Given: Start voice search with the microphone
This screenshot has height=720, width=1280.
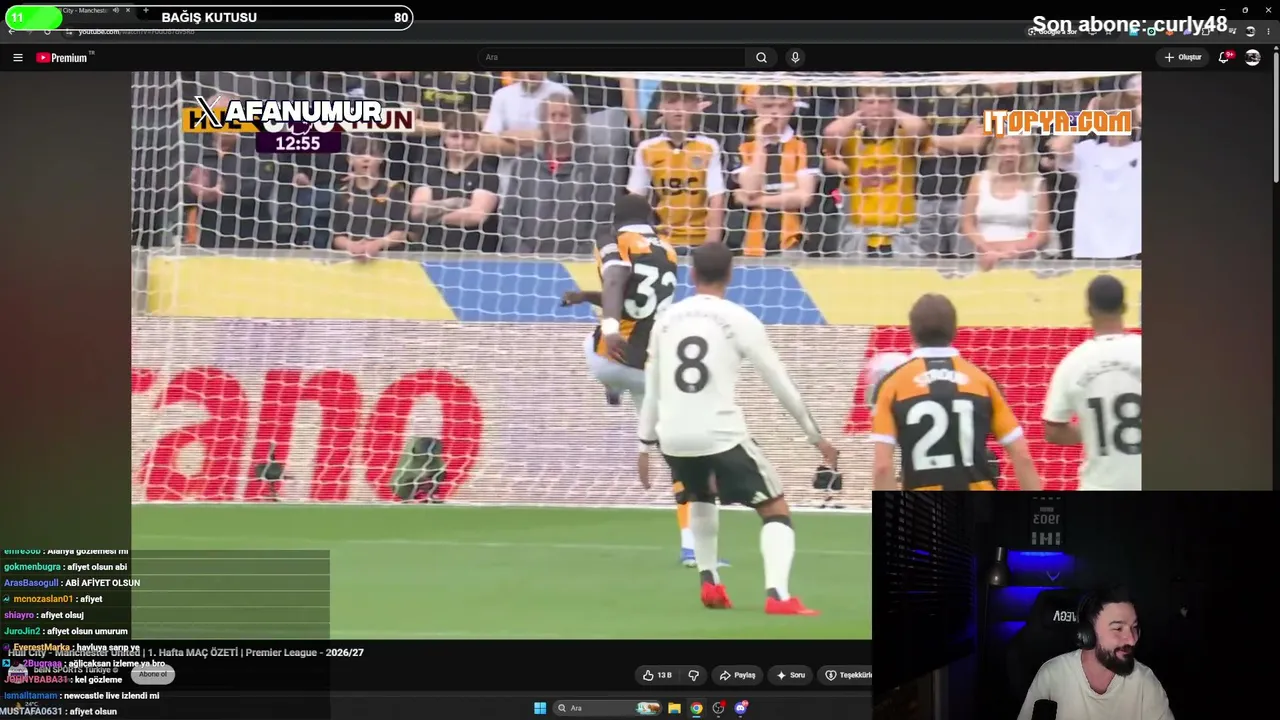Looking at the screenshot, I should 795,57.
